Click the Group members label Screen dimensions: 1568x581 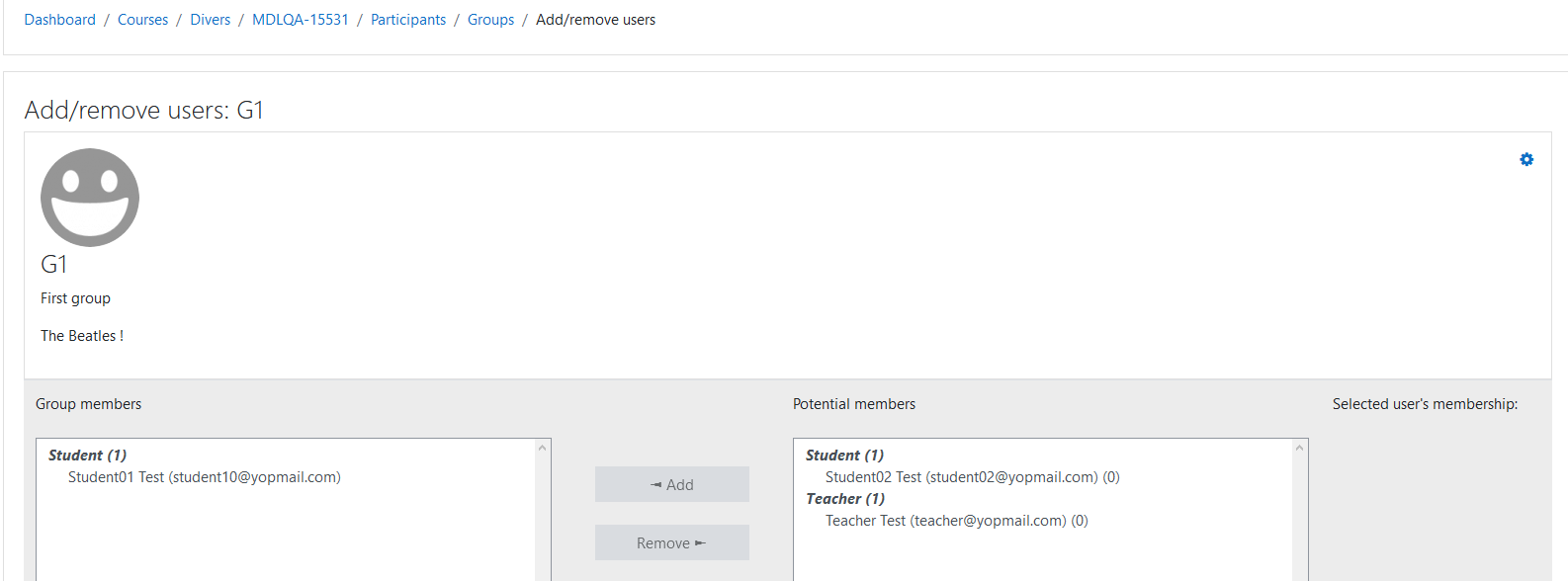click(x=89, y=404)
